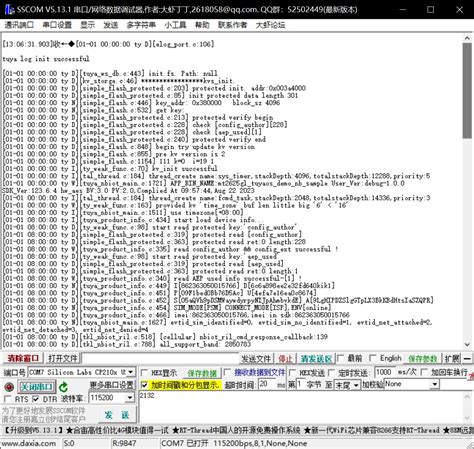Image resolution: width=474 pixels, height=449 pixels.
Task: Click the SSCOM app icon in title bar
Action: [9, 9]
